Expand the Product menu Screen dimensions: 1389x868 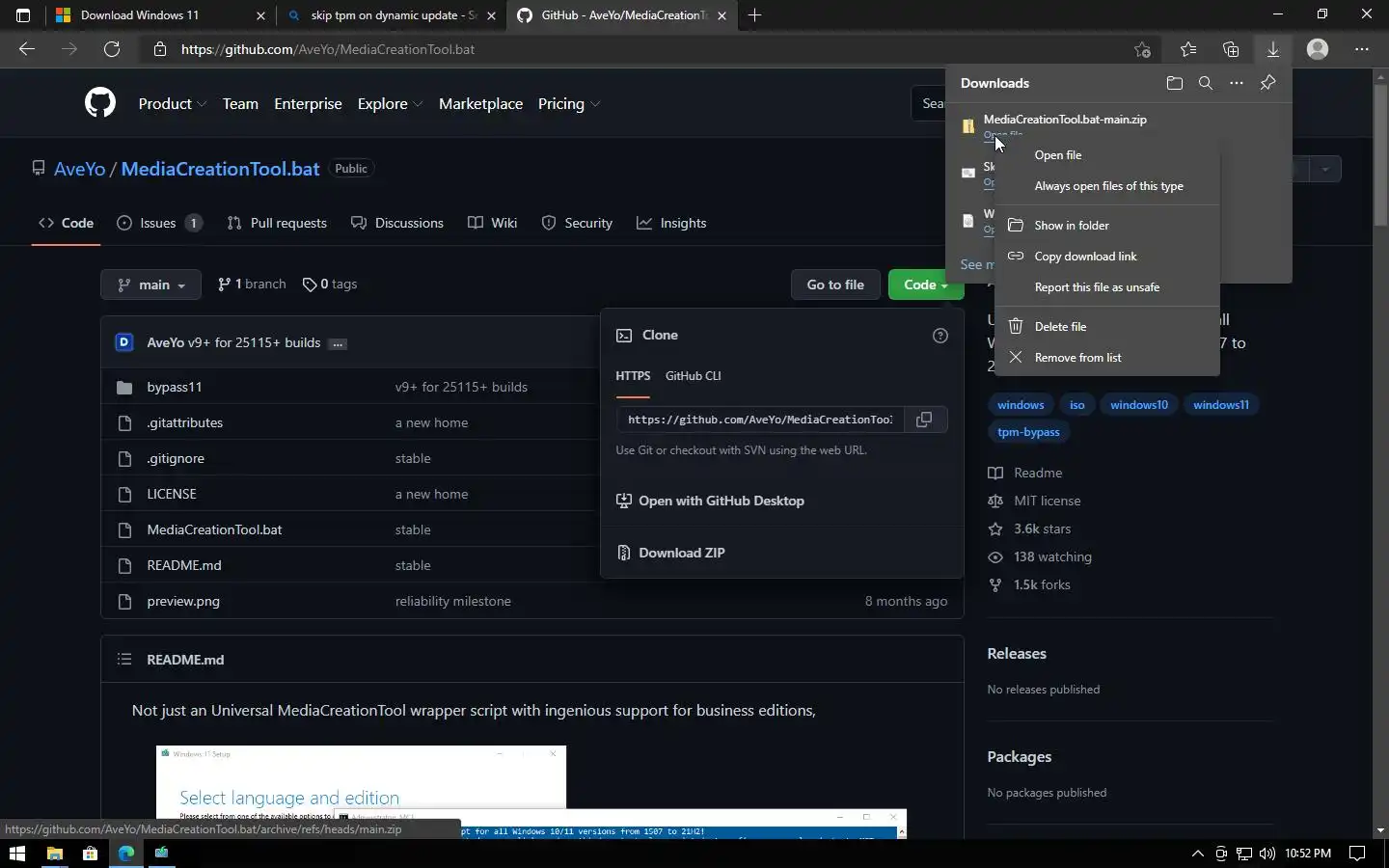(x=173, y=104)
